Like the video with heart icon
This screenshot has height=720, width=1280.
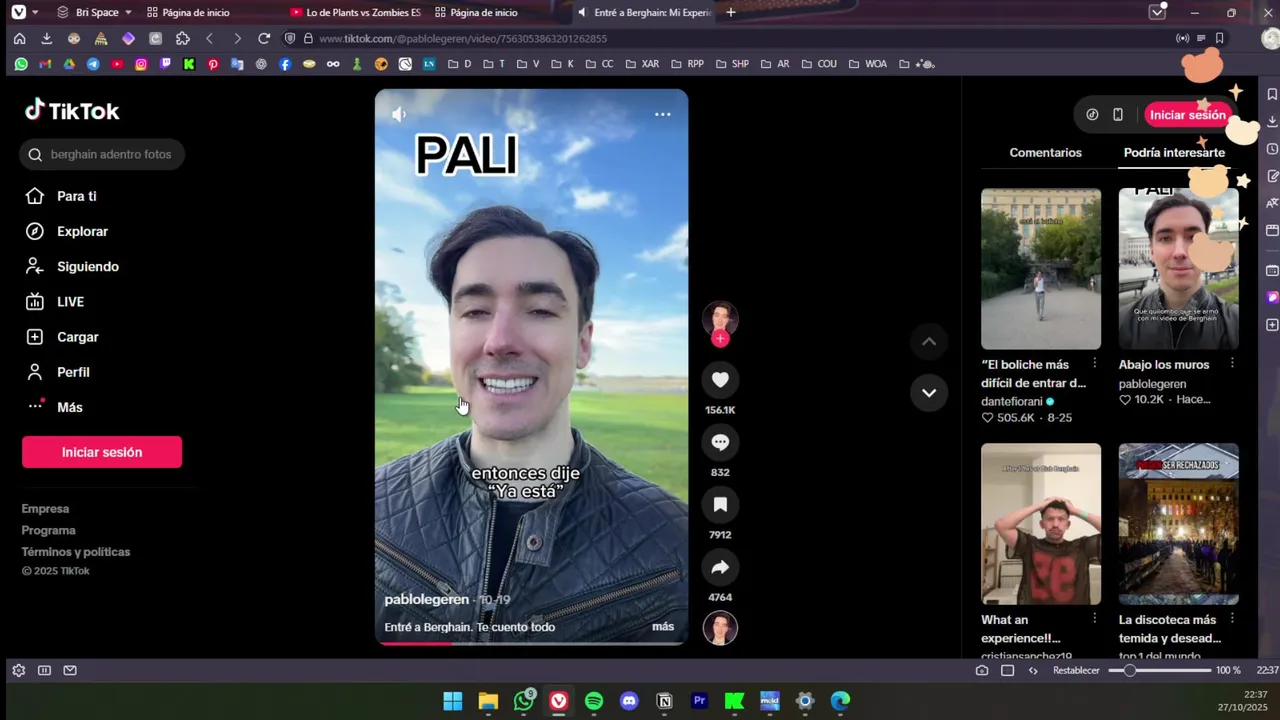(720, 379)
